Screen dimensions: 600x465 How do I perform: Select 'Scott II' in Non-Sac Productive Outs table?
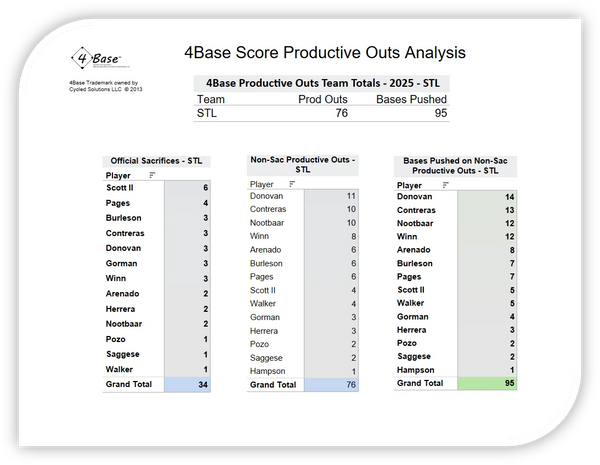pos(263,290)
